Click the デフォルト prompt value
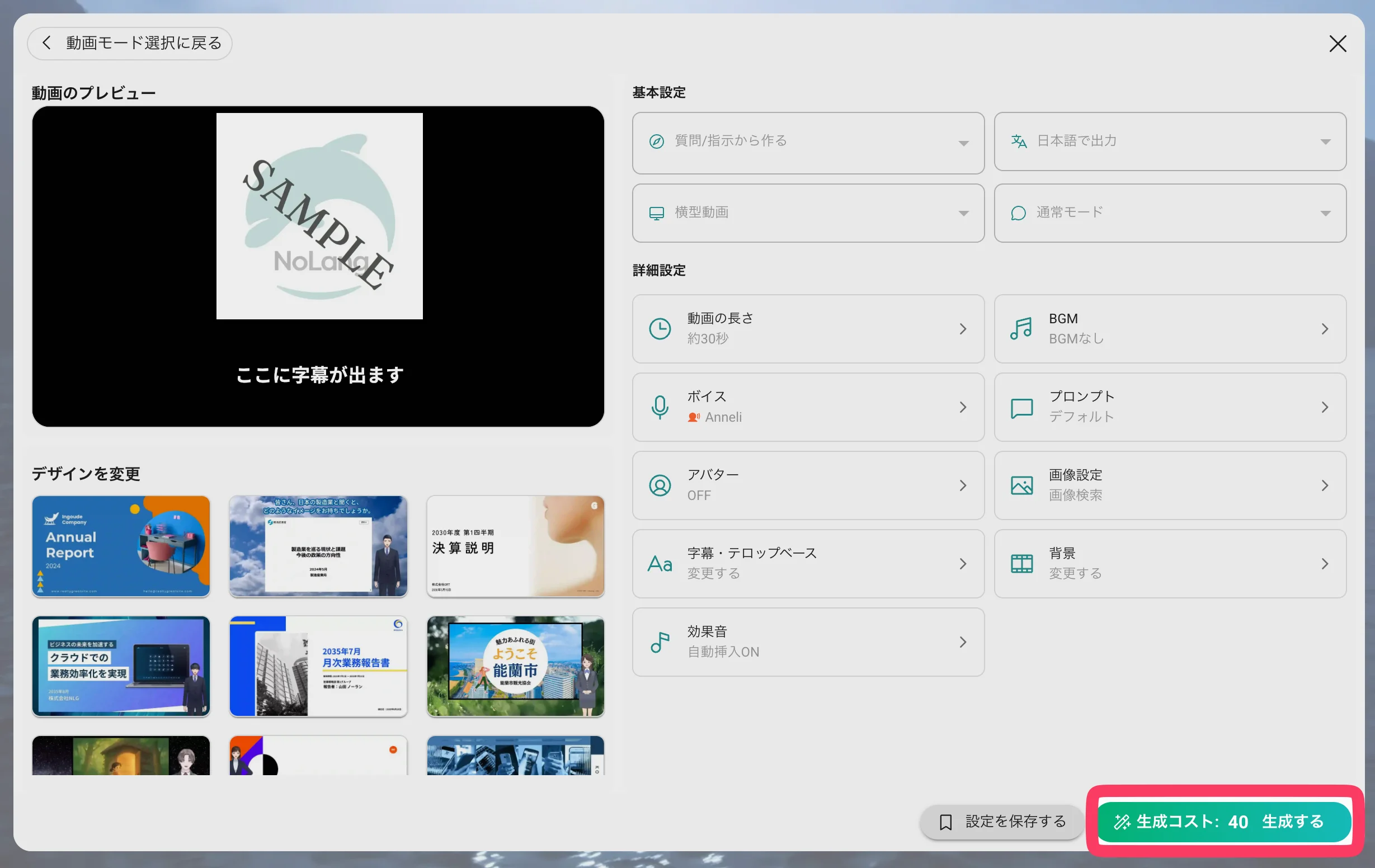1375x868 pixels. point(1081,417)
